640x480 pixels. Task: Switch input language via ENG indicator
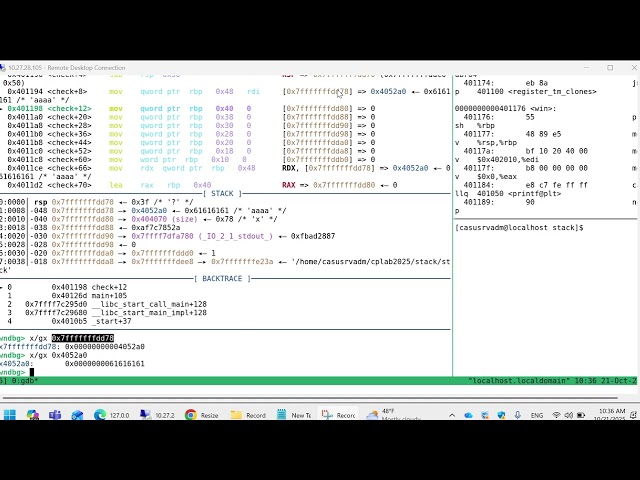click(537, 416)
